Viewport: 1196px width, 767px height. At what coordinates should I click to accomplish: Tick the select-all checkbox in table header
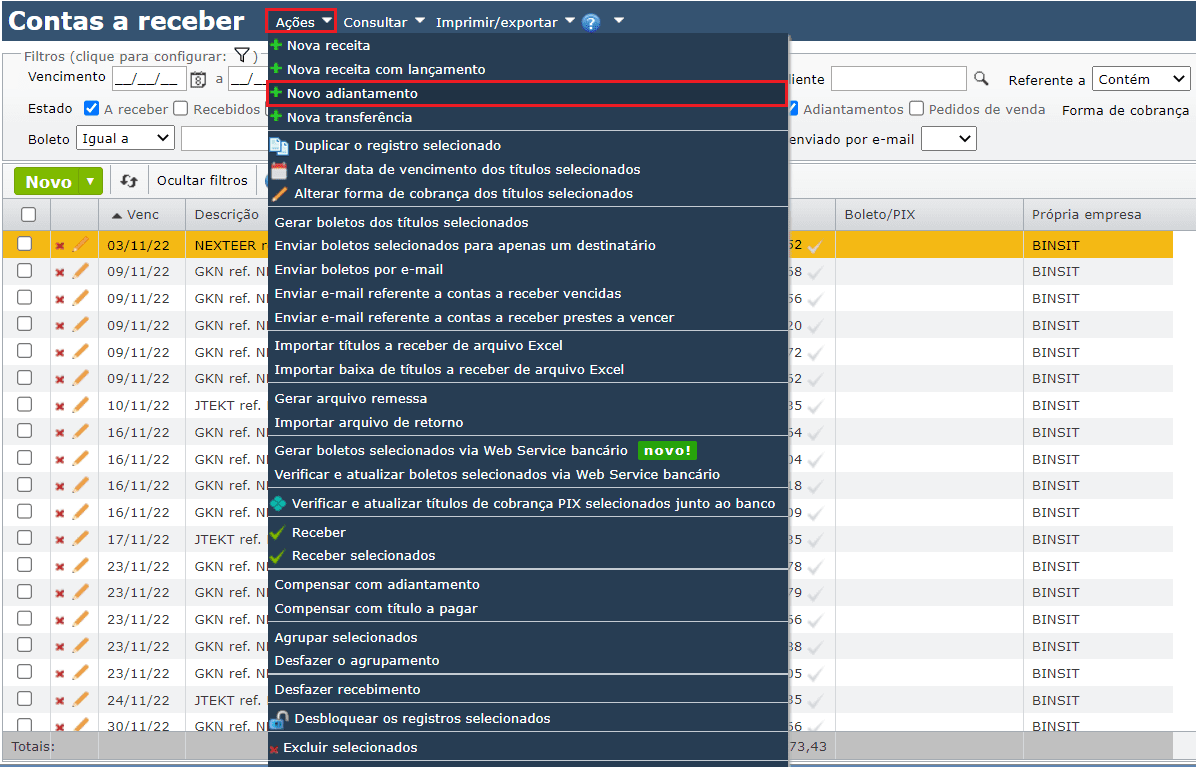(28, 214)
